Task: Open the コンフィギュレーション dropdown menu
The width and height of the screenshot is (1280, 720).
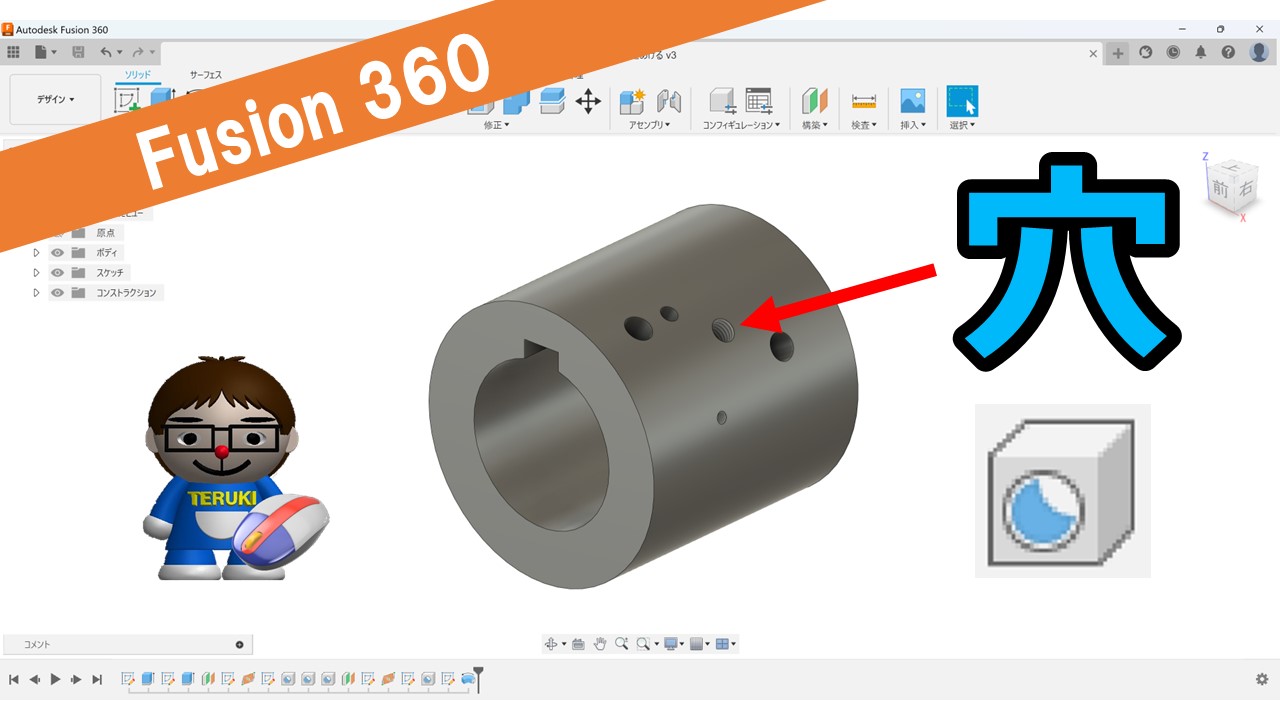Action: 740,125
